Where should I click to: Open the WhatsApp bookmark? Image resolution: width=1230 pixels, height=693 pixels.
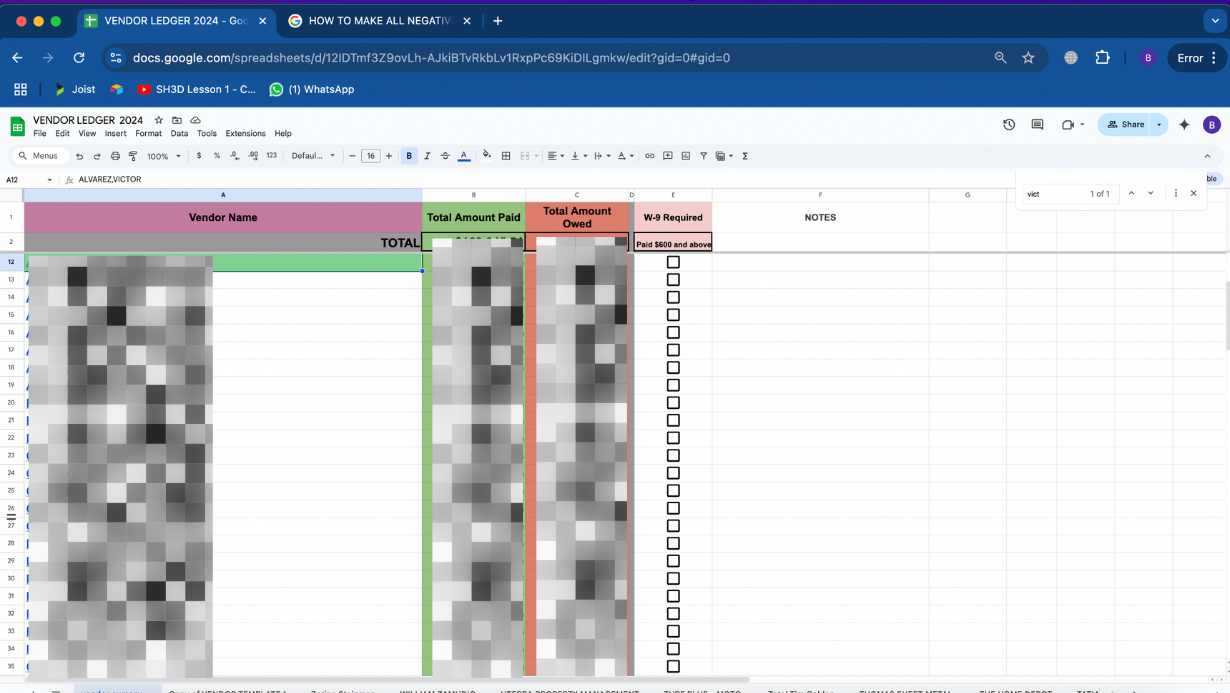click(312, 89)
